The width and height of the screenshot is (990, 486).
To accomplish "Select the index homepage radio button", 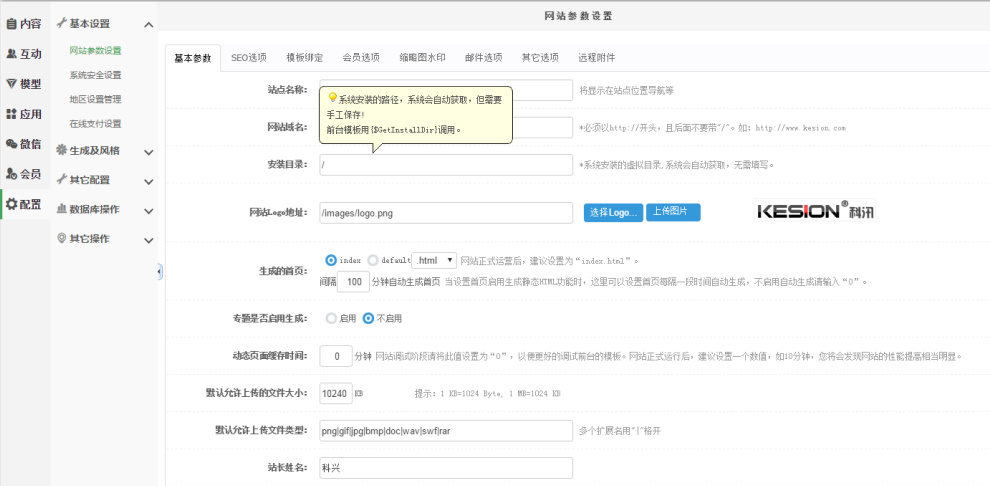I will click(x=331, y=260).
